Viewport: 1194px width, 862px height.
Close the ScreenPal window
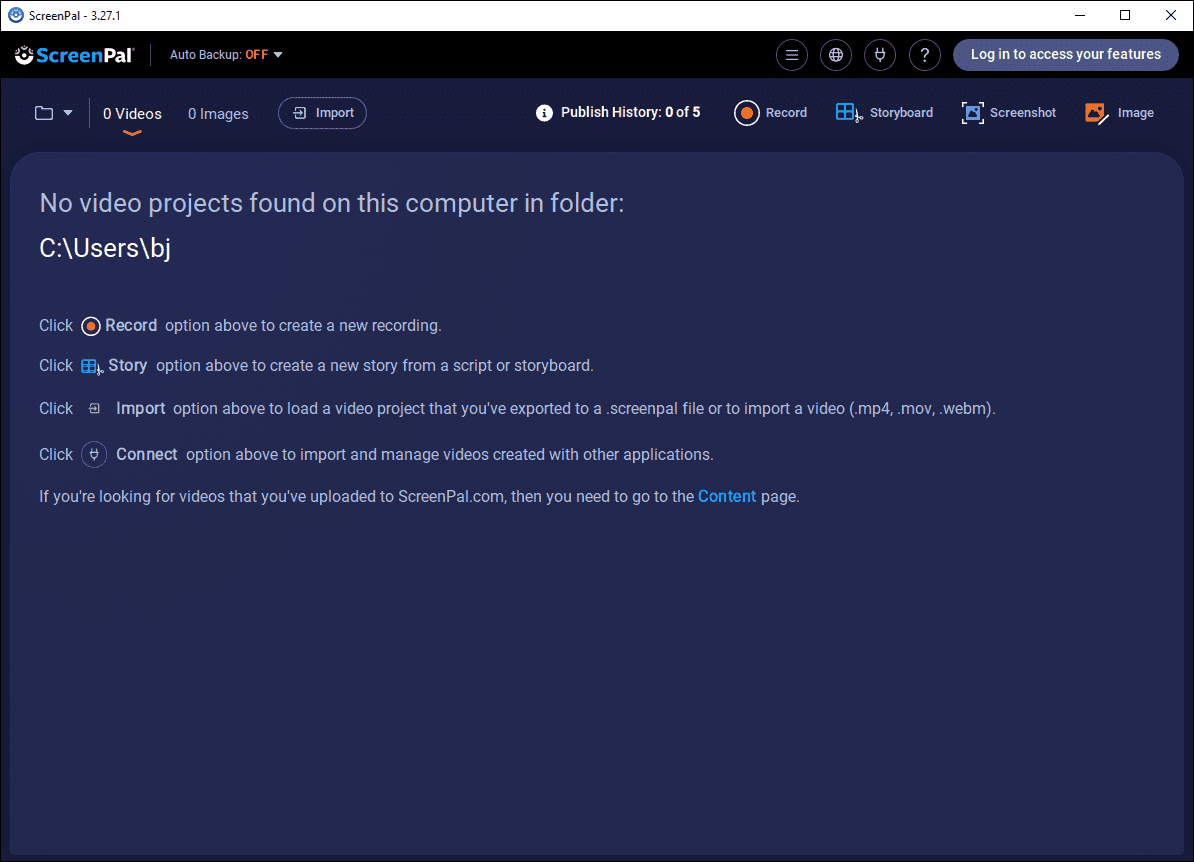click(1171, 15)
